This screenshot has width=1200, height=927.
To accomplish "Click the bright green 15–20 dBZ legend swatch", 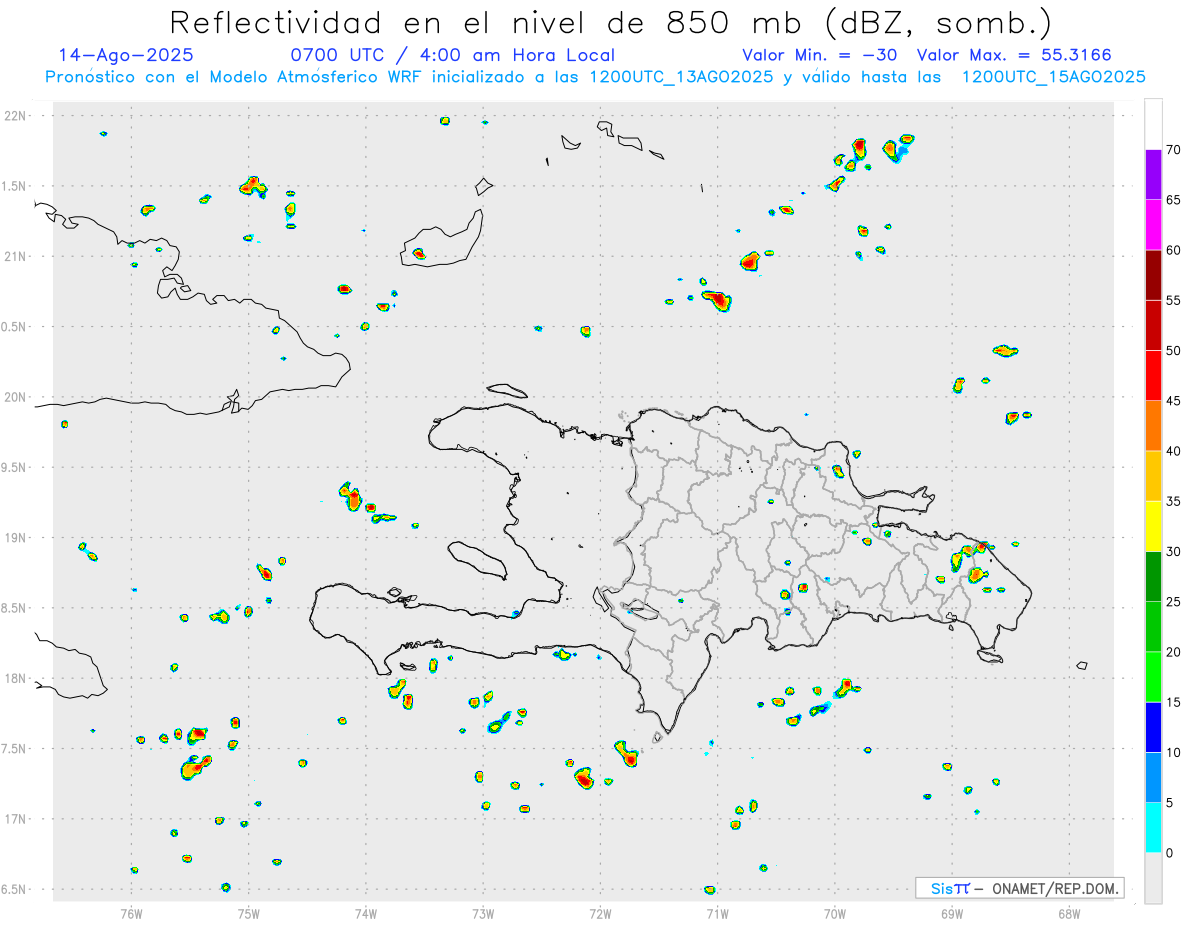I will click(x=1153, y=677).
